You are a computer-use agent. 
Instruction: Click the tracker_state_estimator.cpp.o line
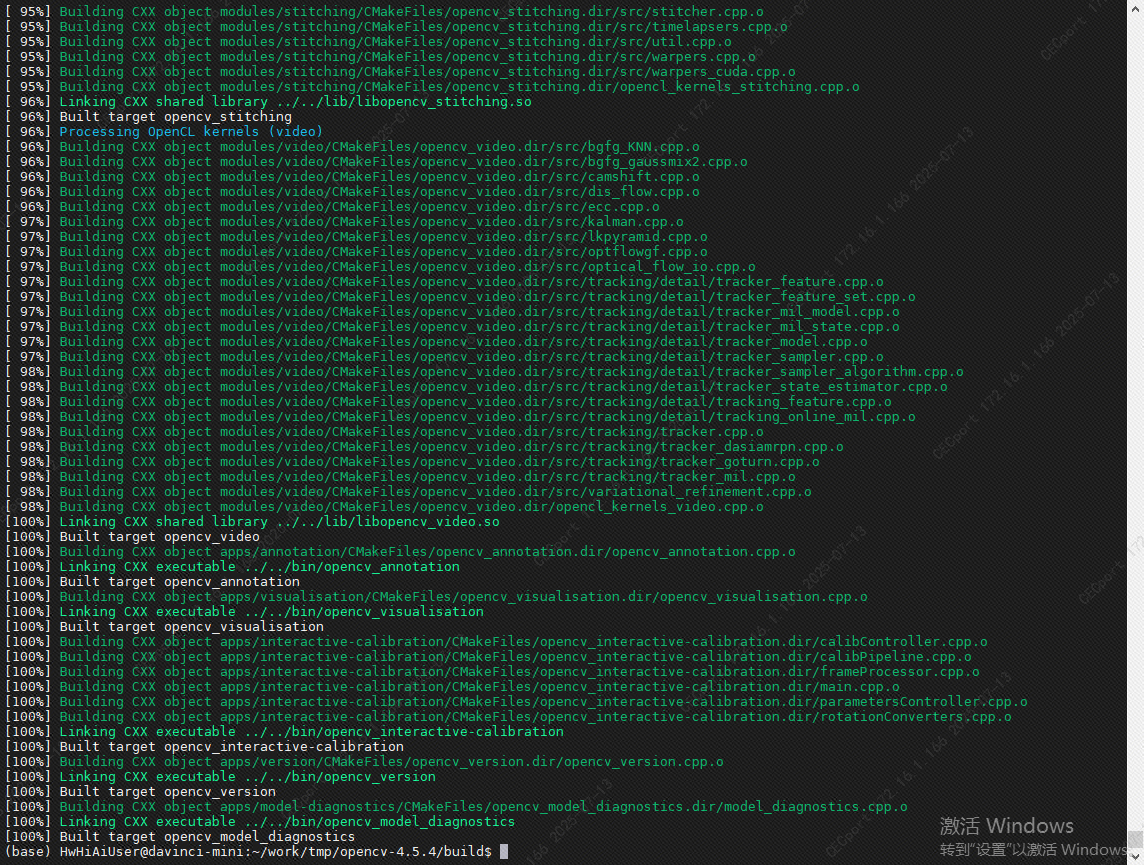(476, 387)
